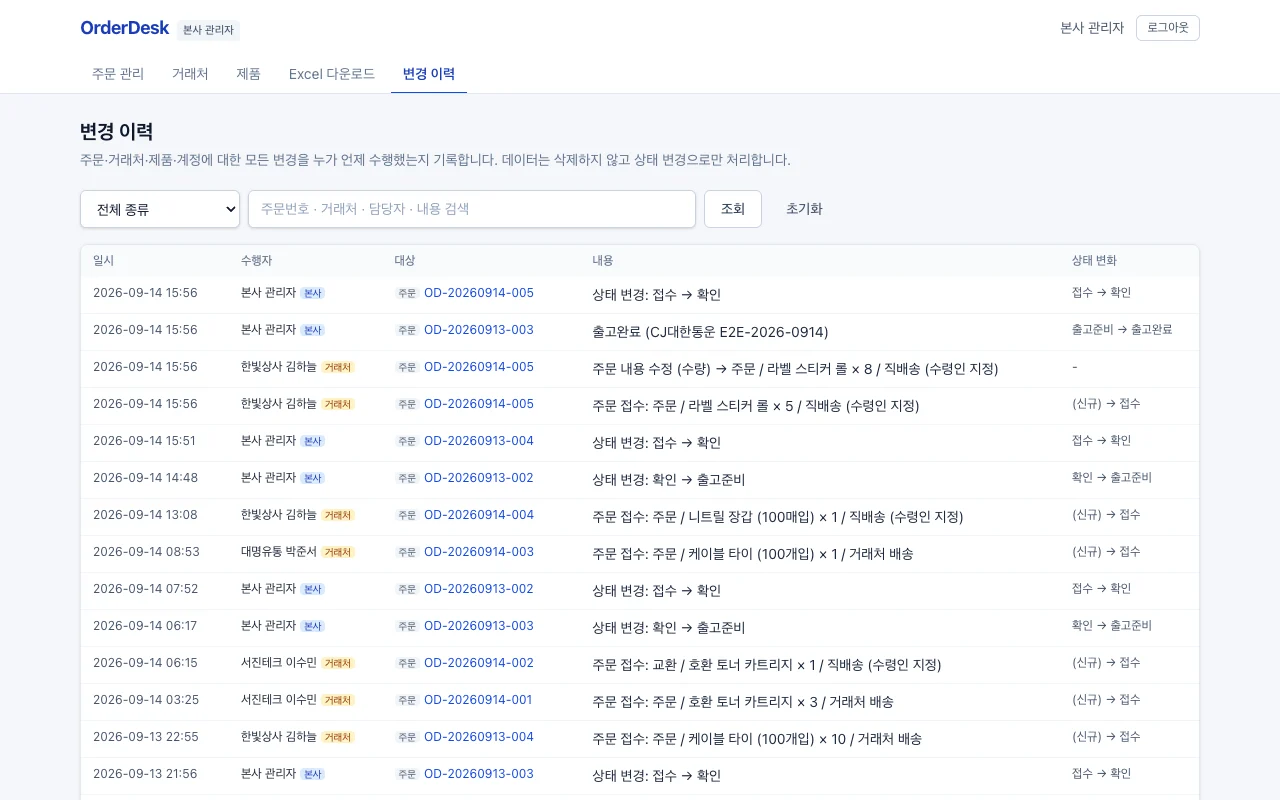Click the timestamp 2026-09-14 08:53
This screenshot has width=1280, height=800.
coord(146,552)
